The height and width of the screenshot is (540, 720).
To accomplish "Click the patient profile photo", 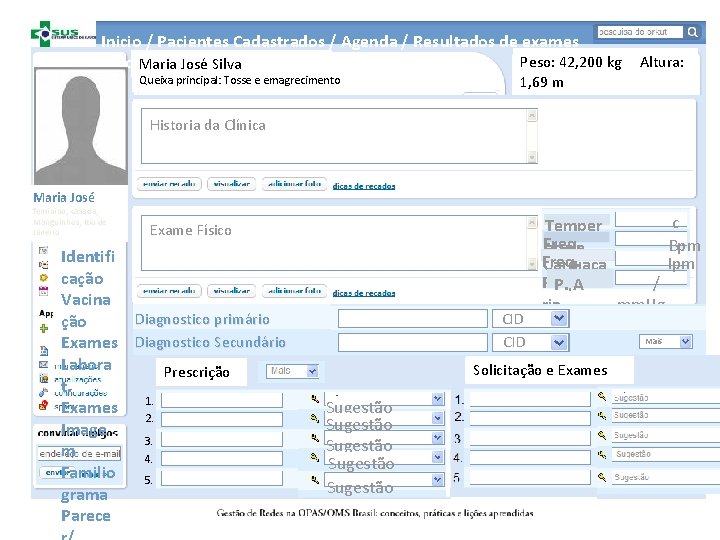I will (80, 126).
